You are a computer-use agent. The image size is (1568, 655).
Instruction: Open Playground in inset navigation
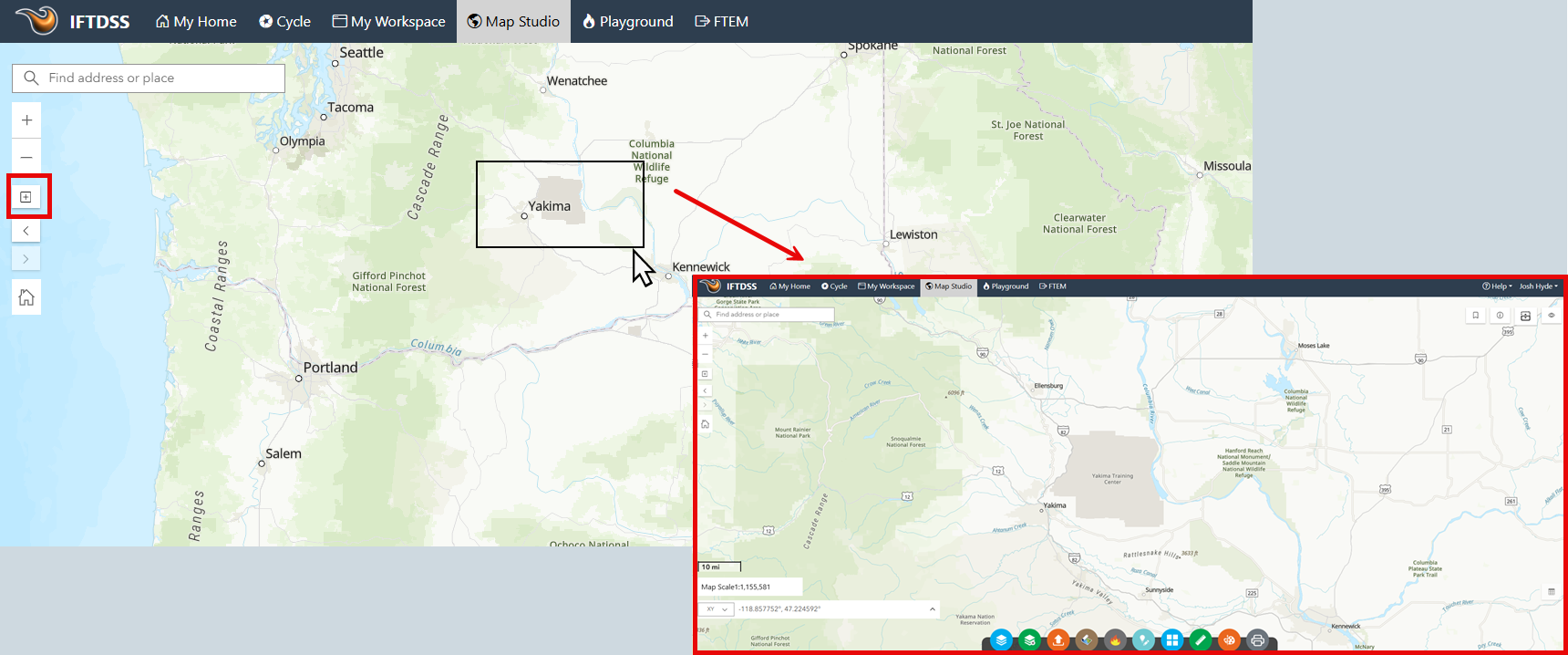coord(1006,286)
